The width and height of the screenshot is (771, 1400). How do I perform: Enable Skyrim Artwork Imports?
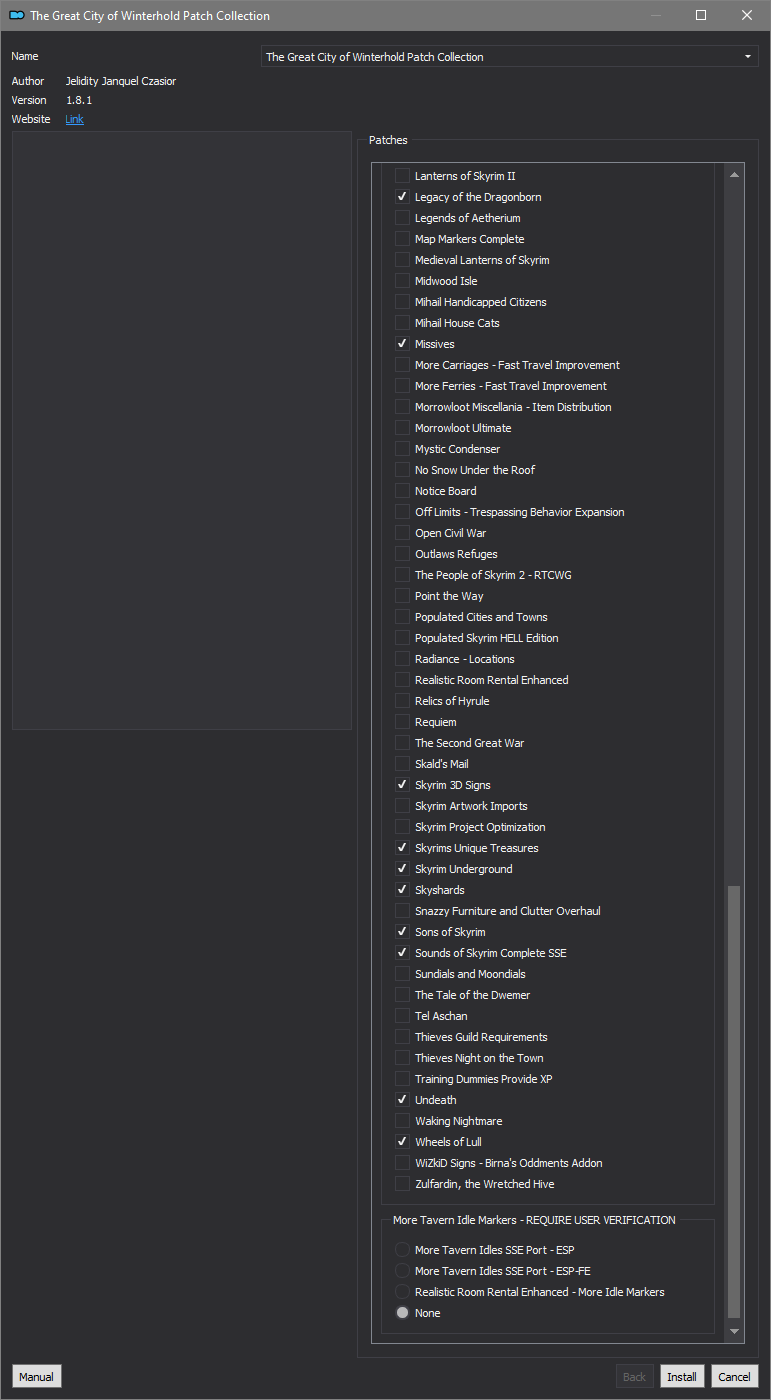pos(402,806)
